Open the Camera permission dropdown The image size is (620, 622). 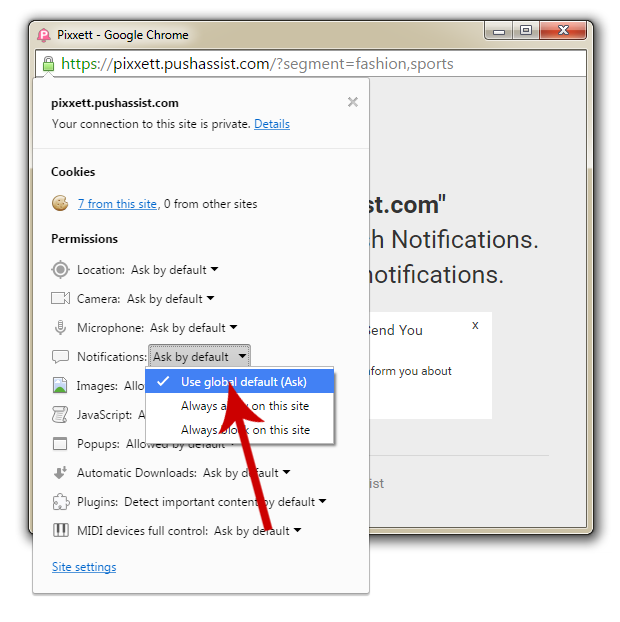[171, 298]
